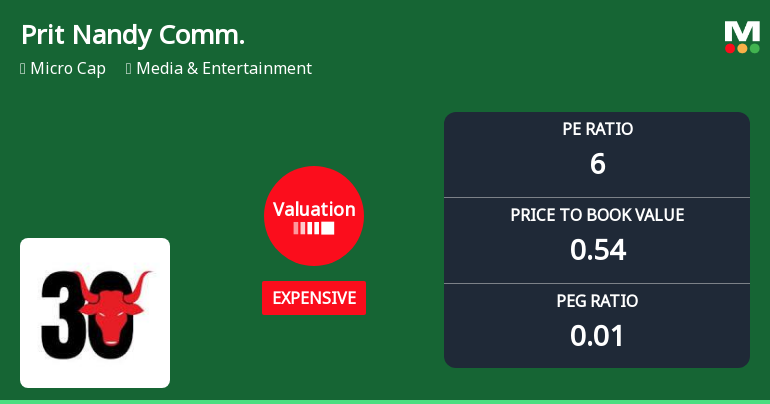
Task: Click the price to book value 0.54
Action: pos(597,249)
